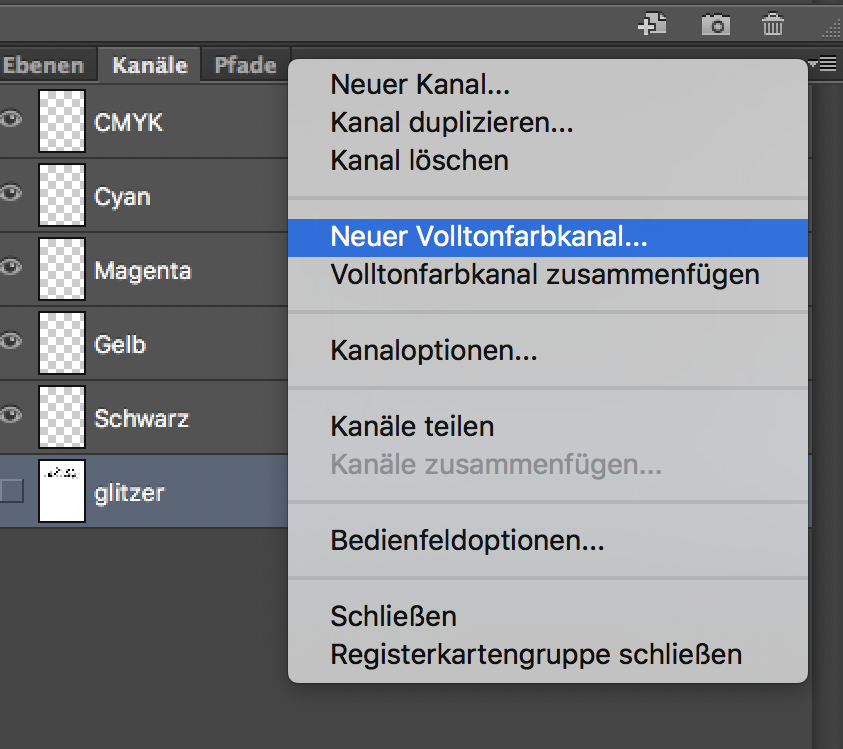
Task: Toggle visibility of the Cyan channel
Action: coord(12,194)
